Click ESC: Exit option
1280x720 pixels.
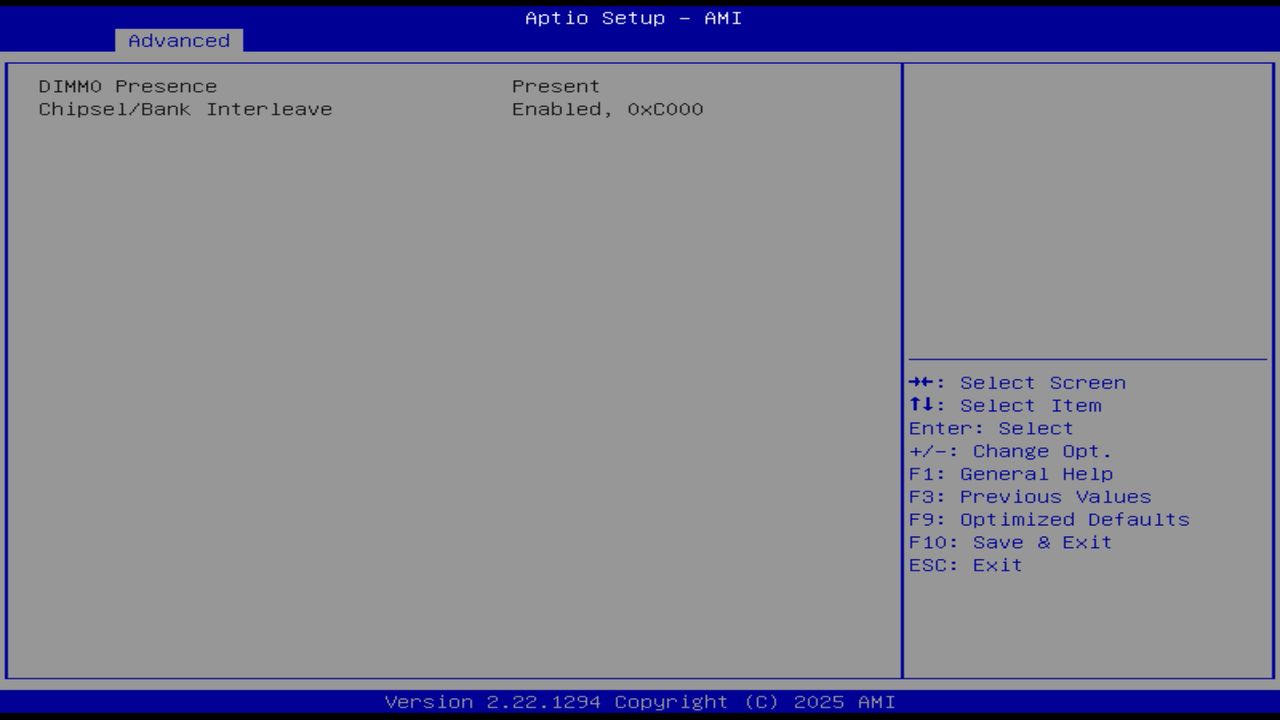tap(965, 564)
